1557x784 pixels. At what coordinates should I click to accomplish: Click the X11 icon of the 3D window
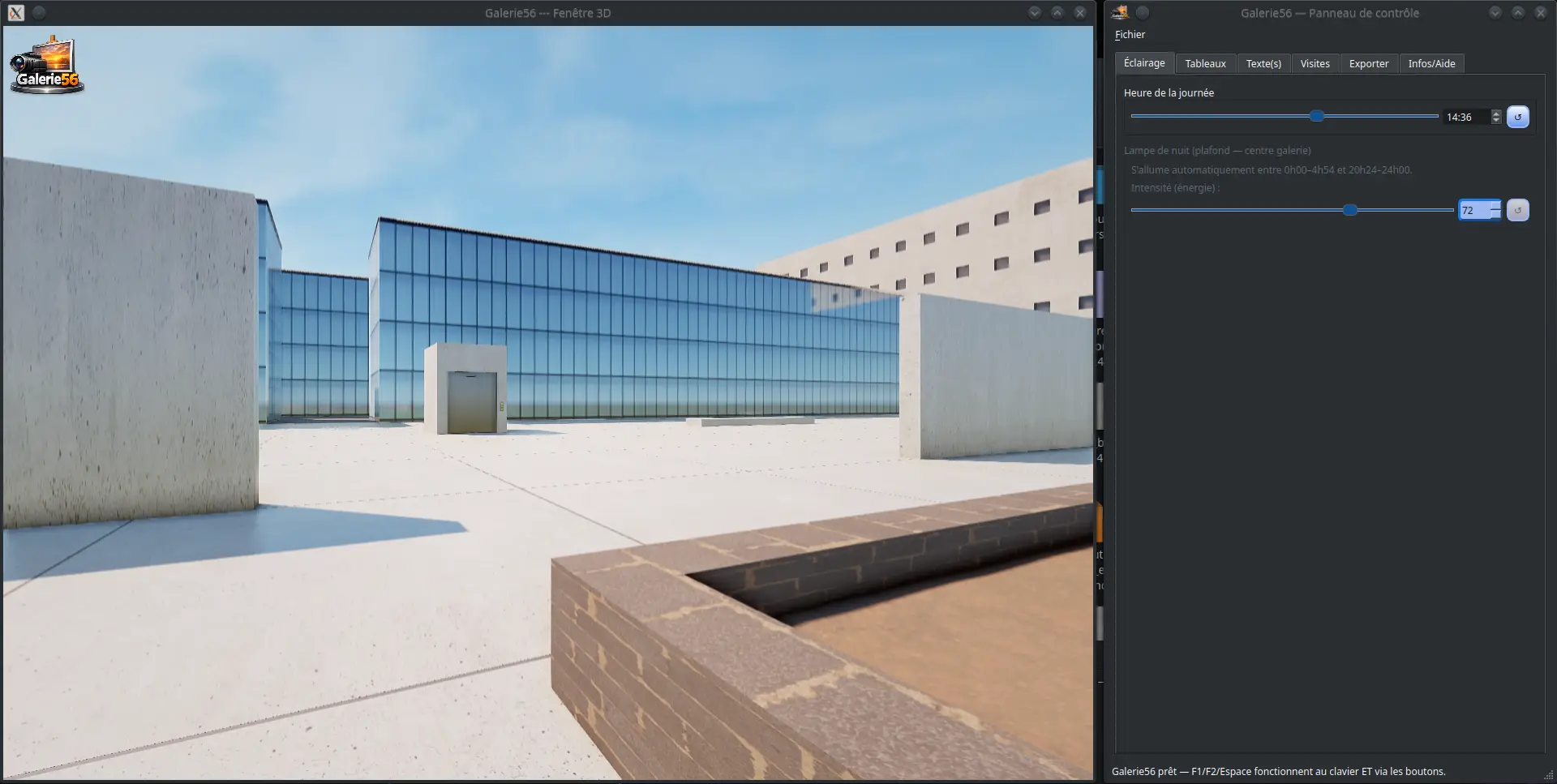(15, 13)
